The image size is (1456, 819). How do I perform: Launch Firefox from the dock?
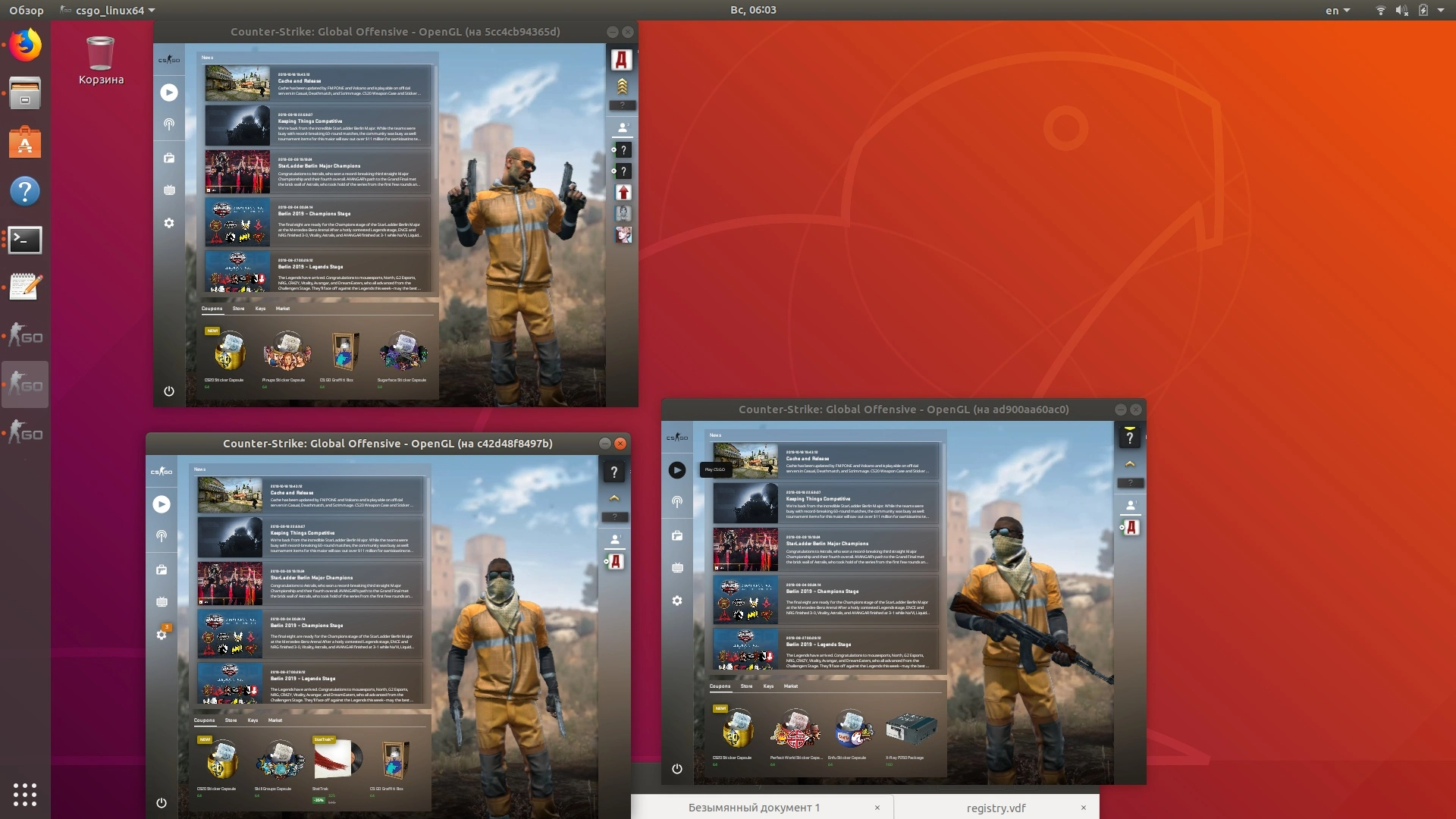(x=25, y=45)
